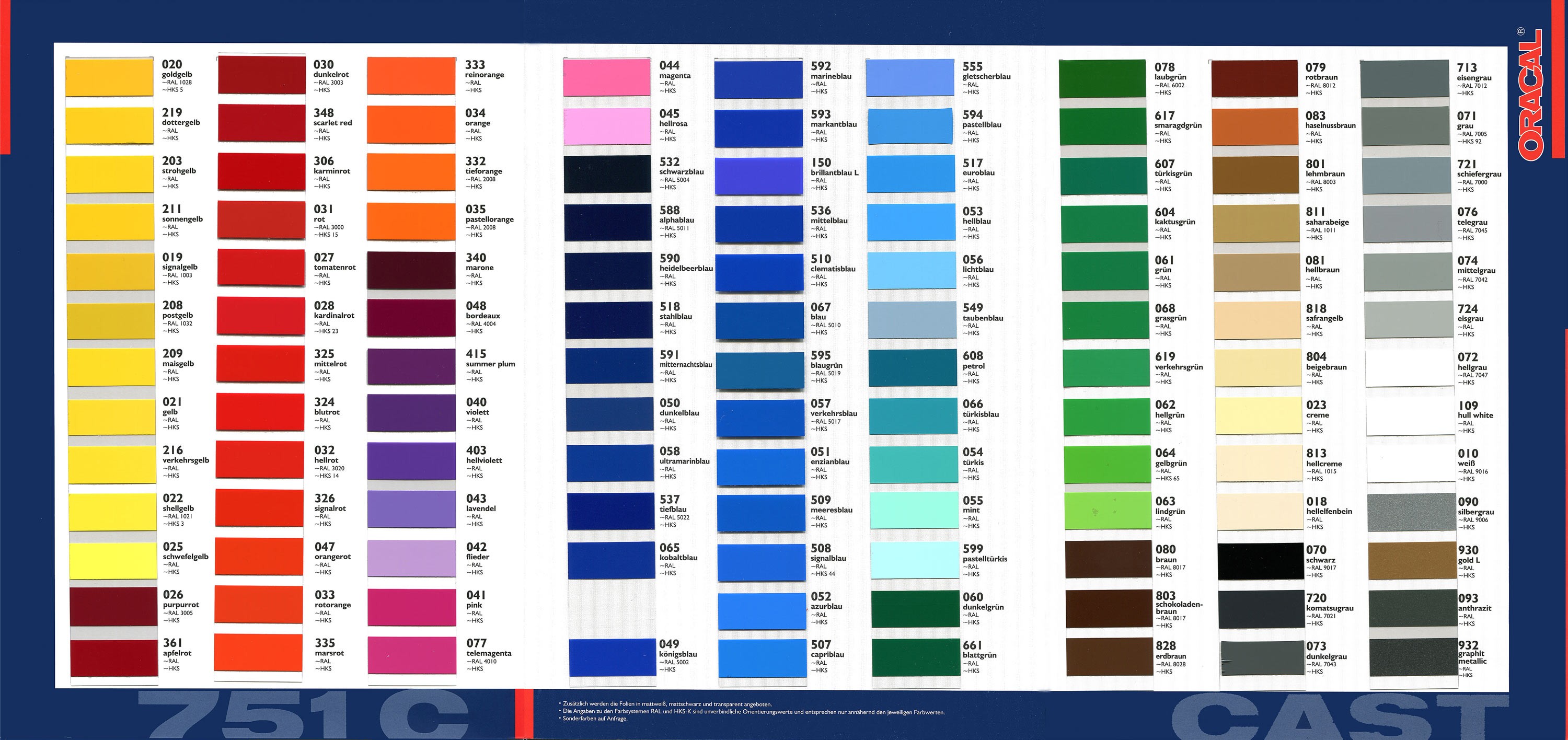Pick the 713 eisengrau swatch
1568x740 pixels.
(1405, 78)
